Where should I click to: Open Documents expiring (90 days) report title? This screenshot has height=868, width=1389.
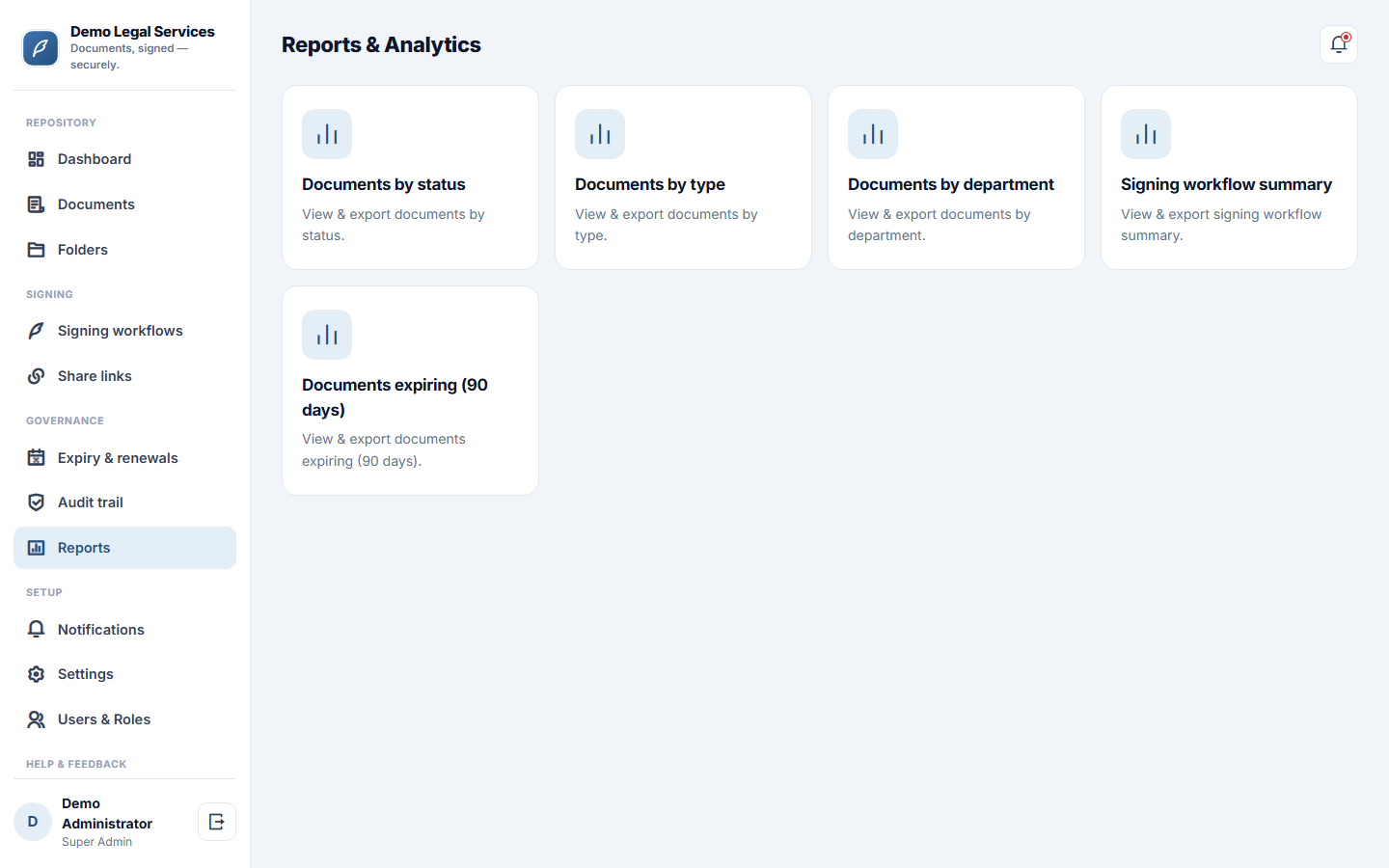[x=395, y=397]
